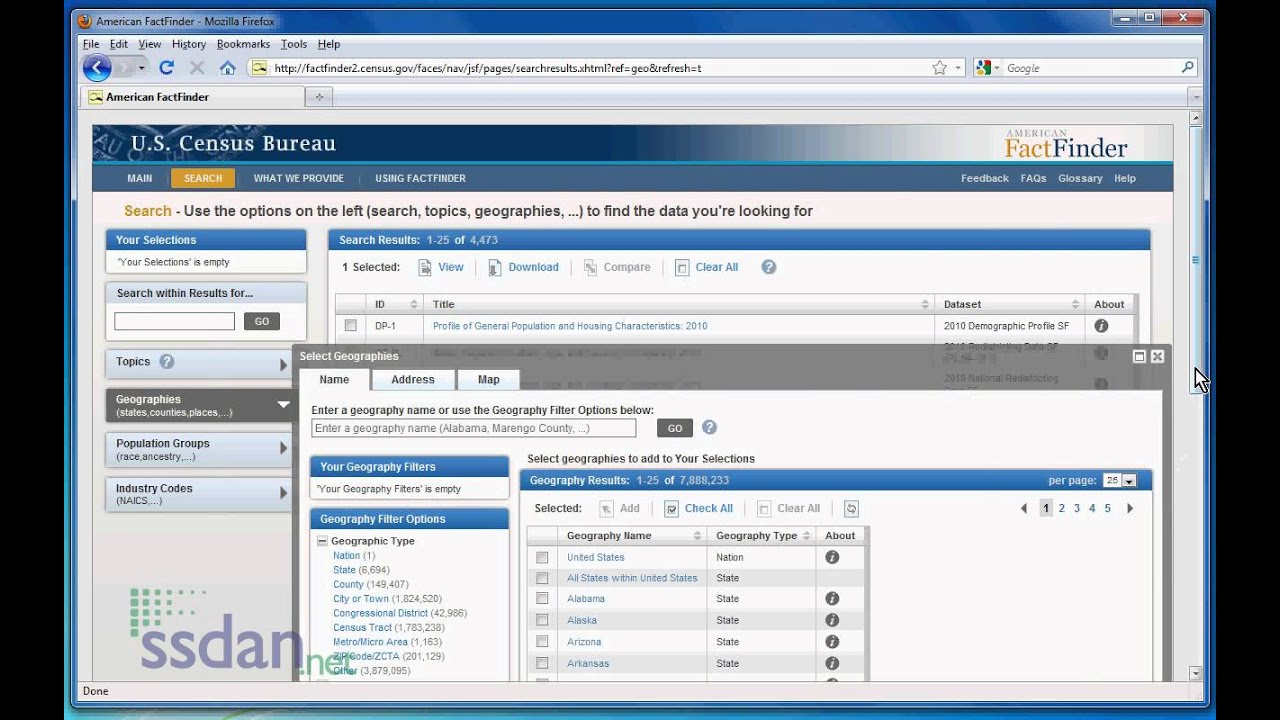The height and width of the screenshot is (720, 1280).
Task: Open the Tools menu
Action: pyautogui.click(x=294, y=44)
